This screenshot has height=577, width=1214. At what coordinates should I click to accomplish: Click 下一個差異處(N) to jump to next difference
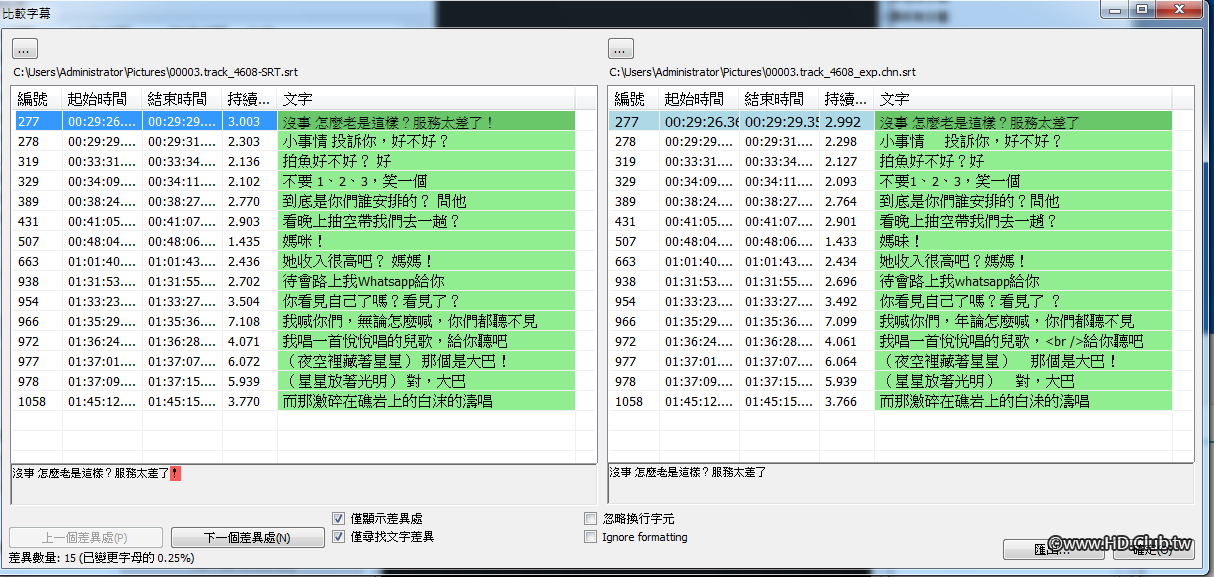[246, 536]
